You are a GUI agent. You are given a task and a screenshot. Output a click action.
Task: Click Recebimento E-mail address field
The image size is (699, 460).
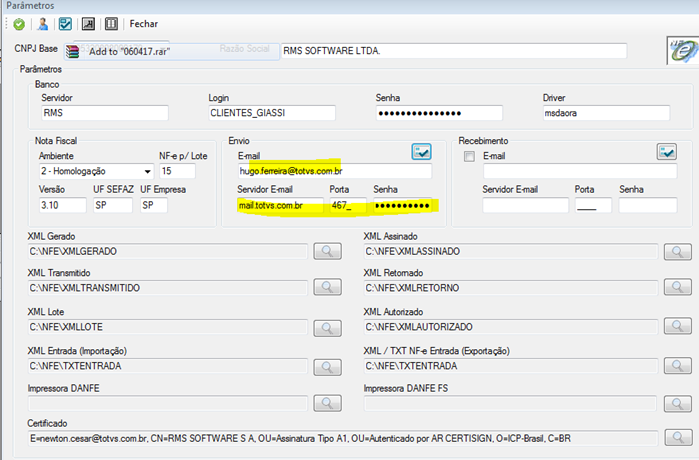coord(580,171)
